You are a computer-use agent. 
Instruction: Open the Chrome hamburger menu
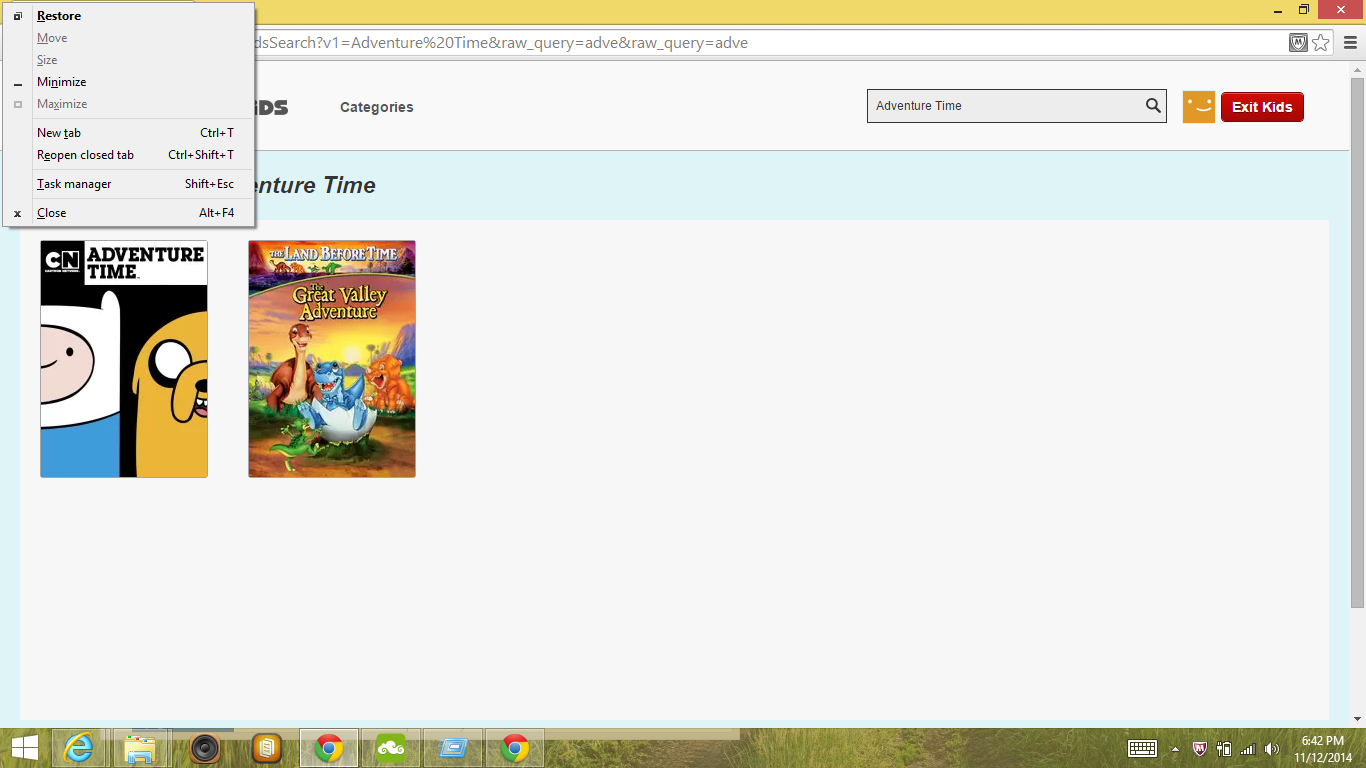1350,43
